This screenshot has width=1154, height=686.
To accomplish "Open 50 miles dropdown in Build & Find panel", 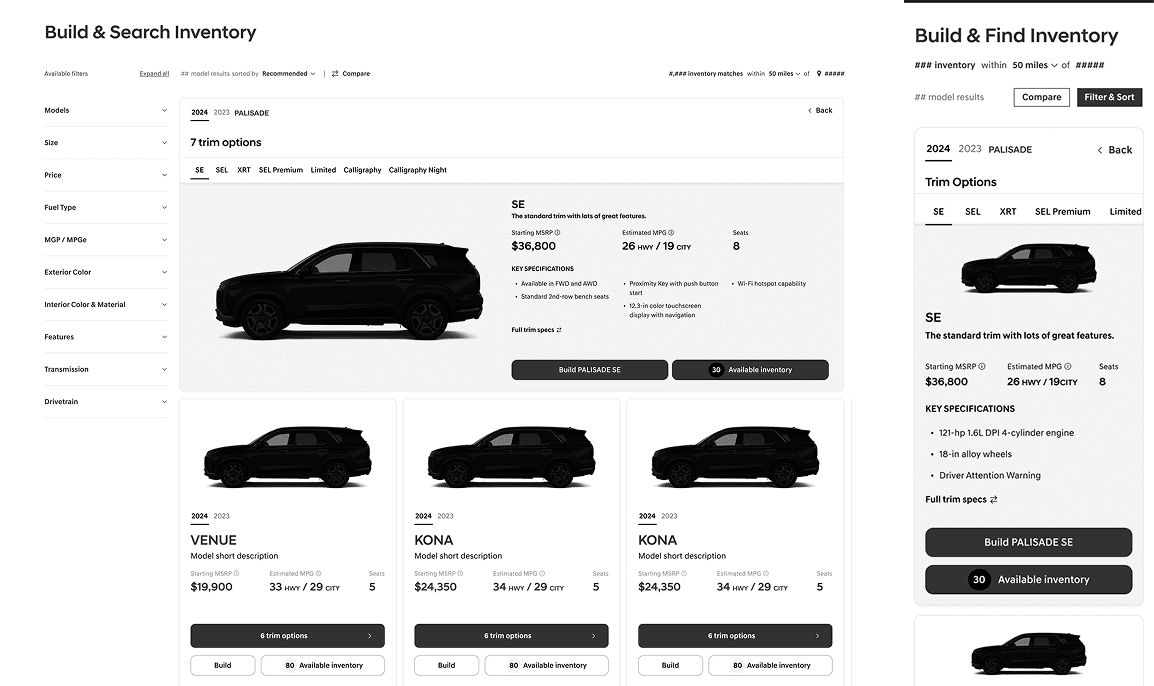I will [1035, 65].
